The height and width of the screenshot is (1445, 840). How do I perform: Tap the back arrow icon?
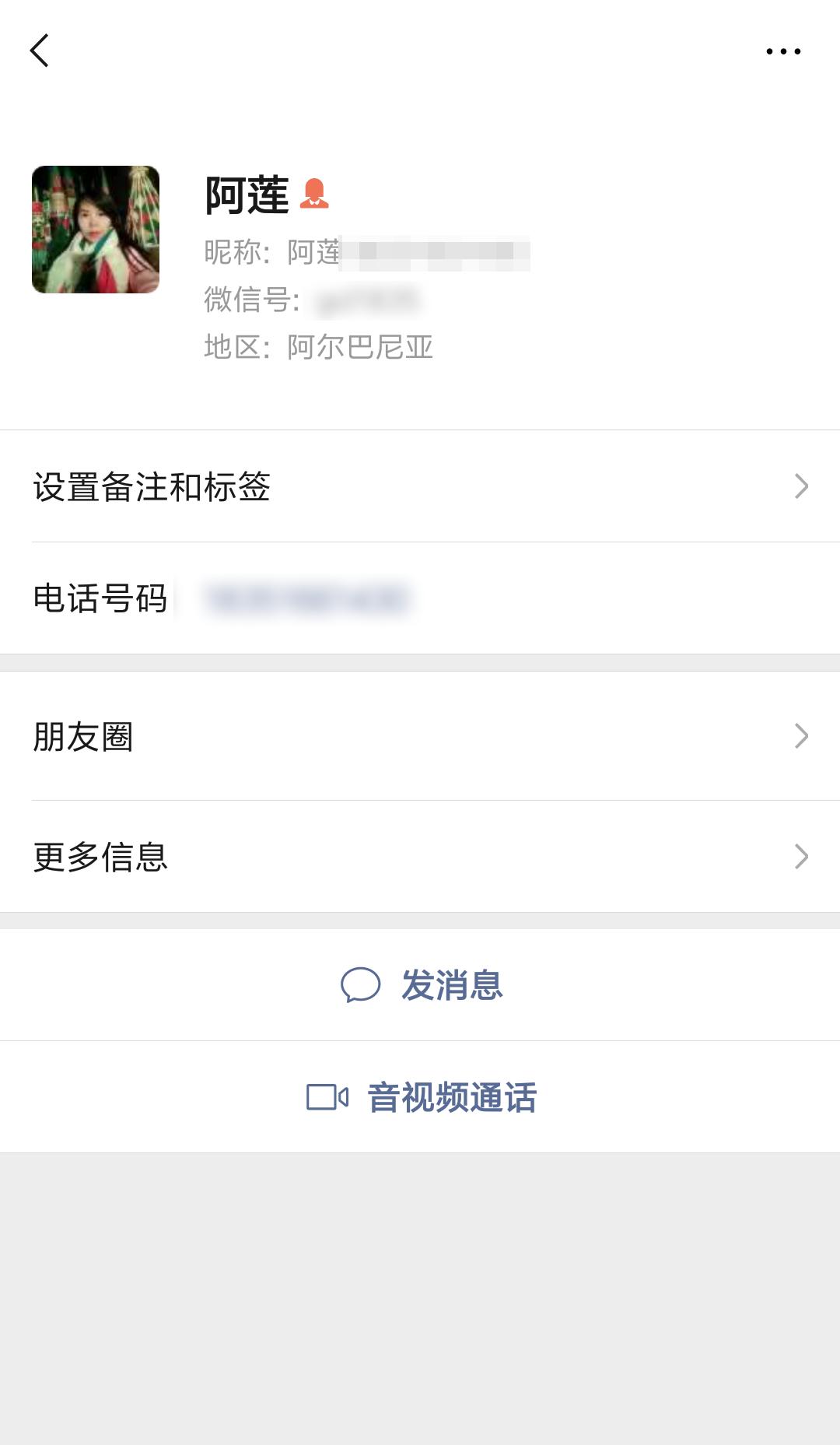tap(40, 51)
